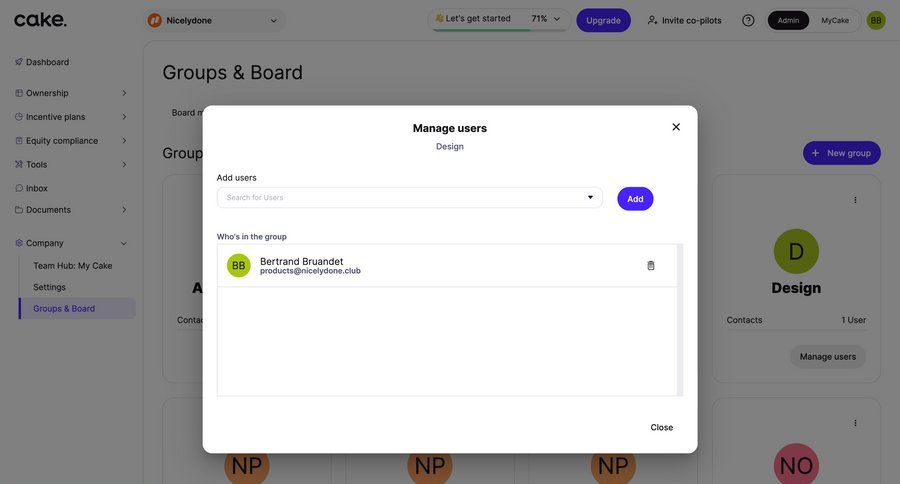Click the Add button in dialog
This screenshot has width=900, height=484.
(x=635, y=199)
